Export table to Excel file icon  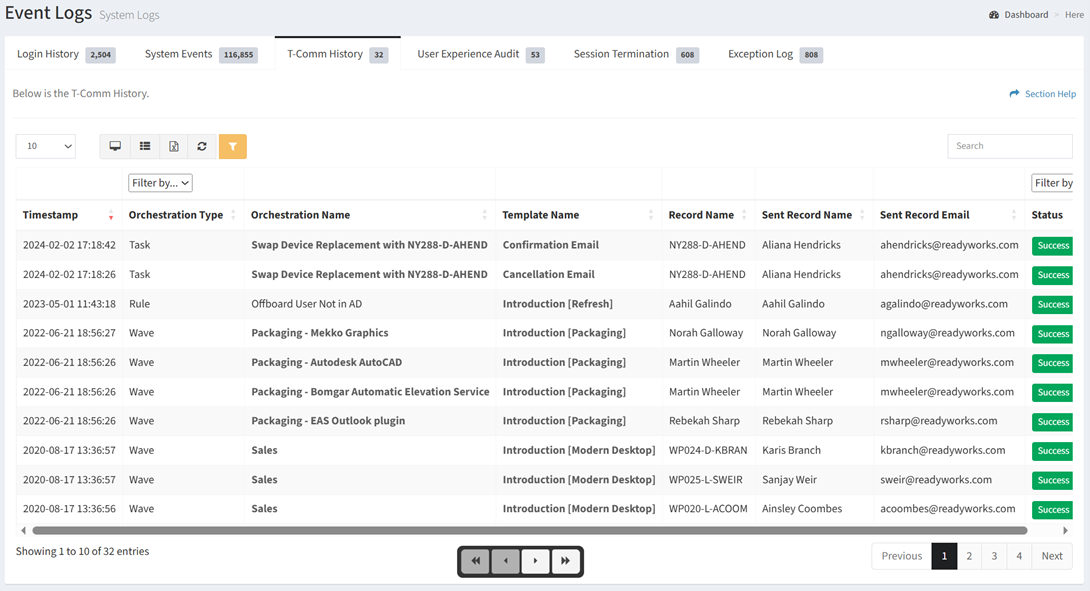tap(174, 146)
